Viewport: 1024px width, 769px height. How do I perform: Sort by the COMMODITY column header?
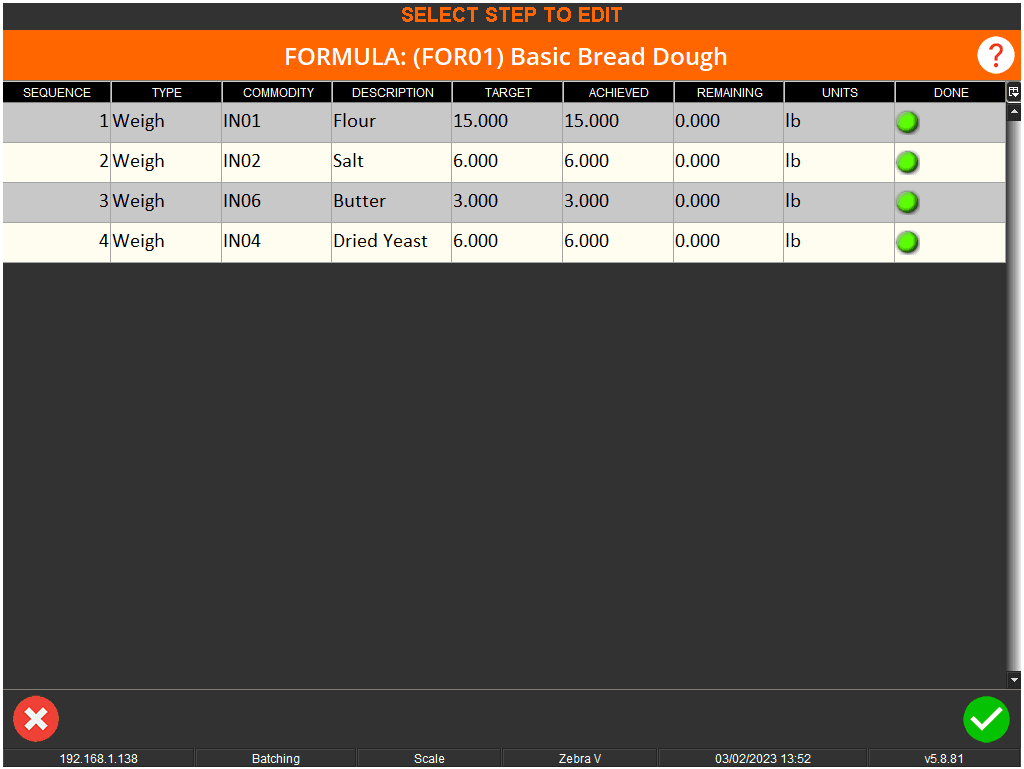click(278, 93)
